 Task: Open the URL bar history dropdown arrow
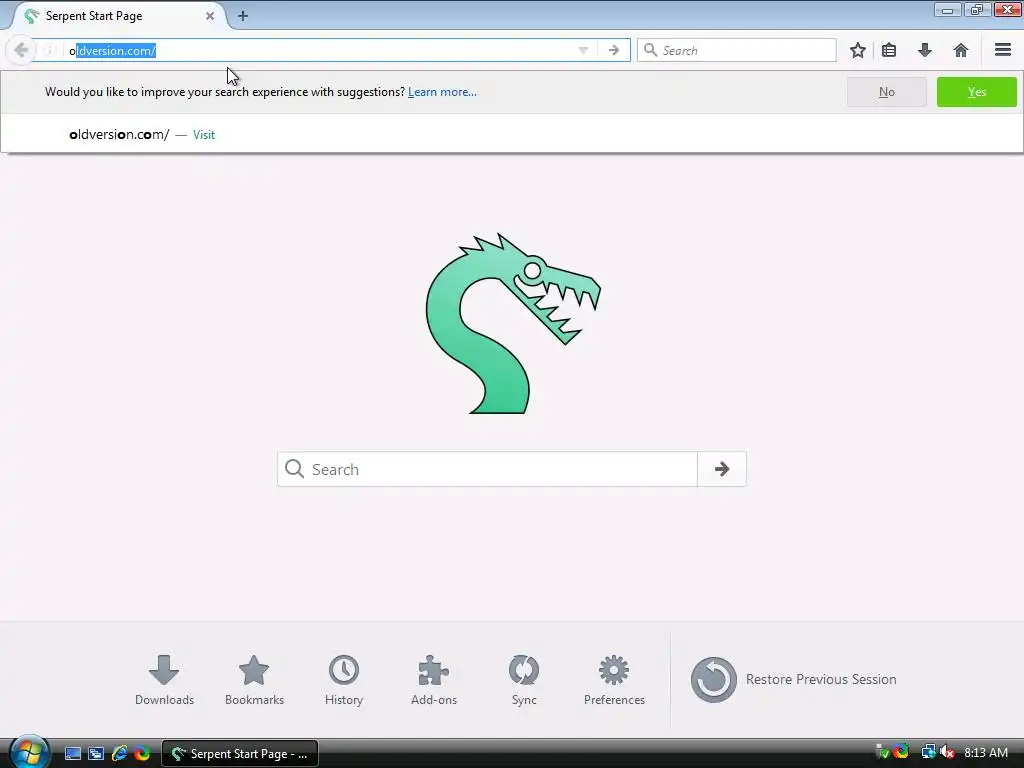[583, 50]
